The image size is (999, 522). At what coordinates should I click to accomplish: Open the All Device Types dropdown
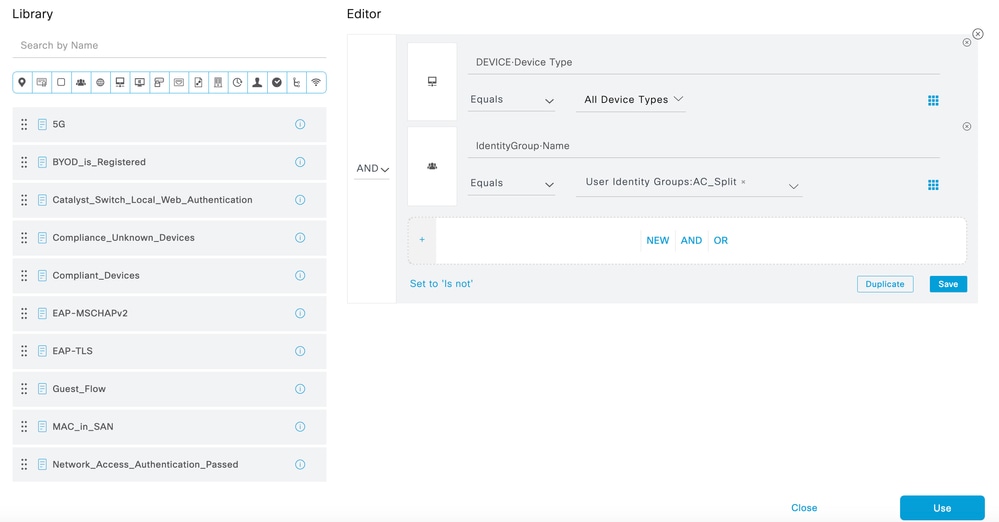pos(631,100)
